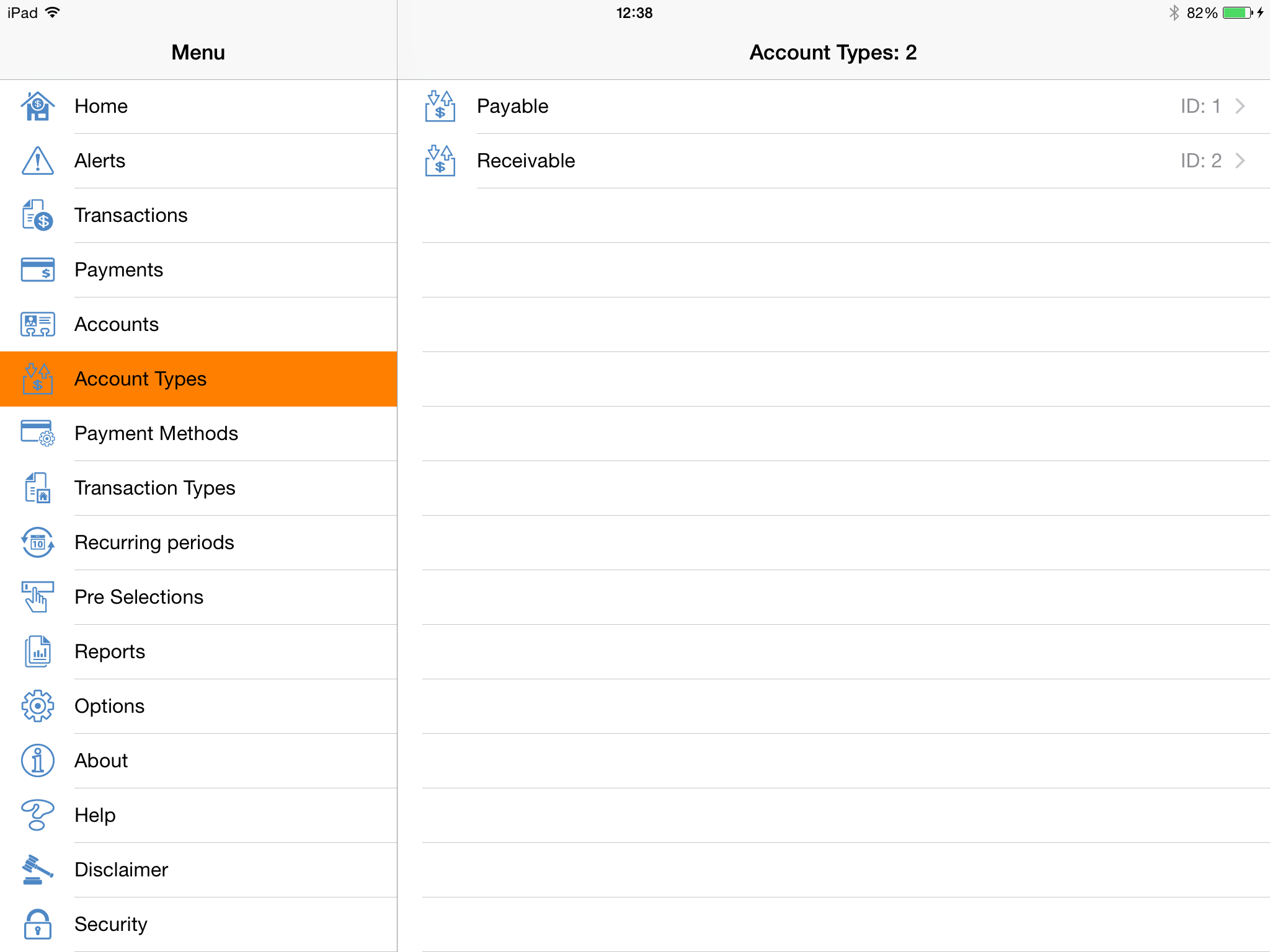Click the Options gear icon
Image resolution: width=1270 pixels, height=952 pixels.
tap(38, 707)
